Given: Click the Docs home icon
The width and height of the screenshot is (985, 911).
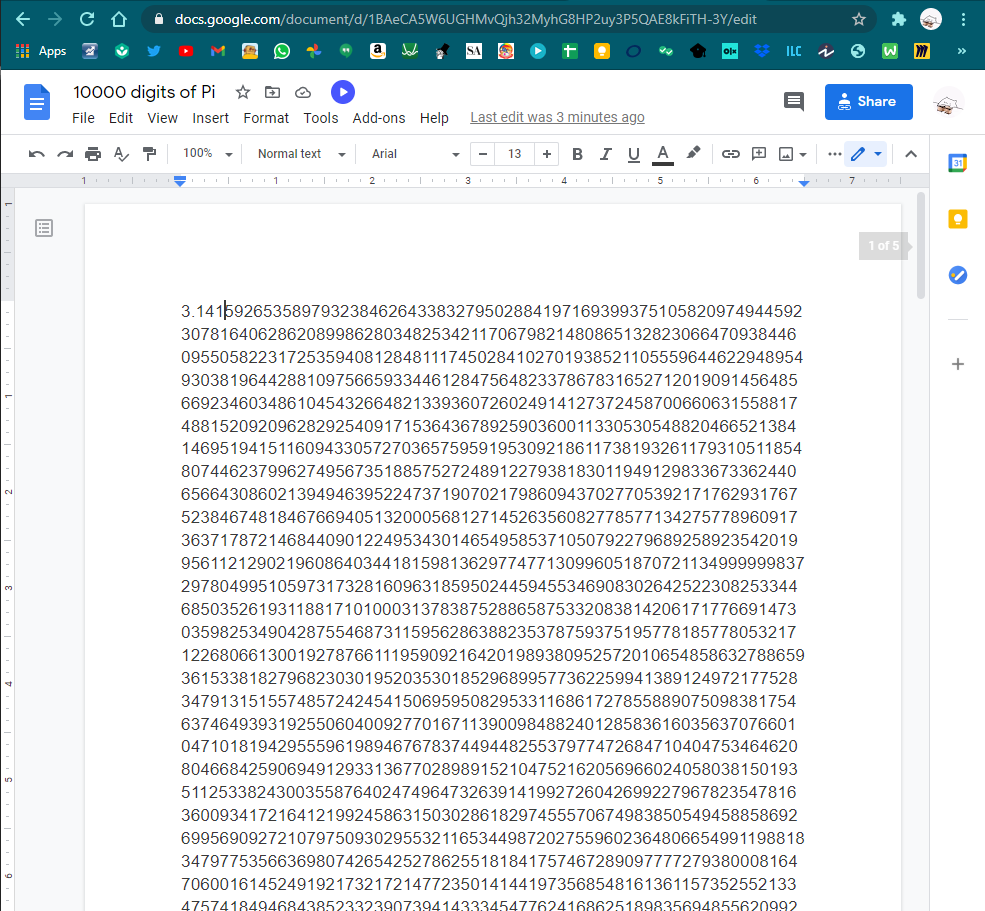Looking at the screenshot, I should 37,101.
